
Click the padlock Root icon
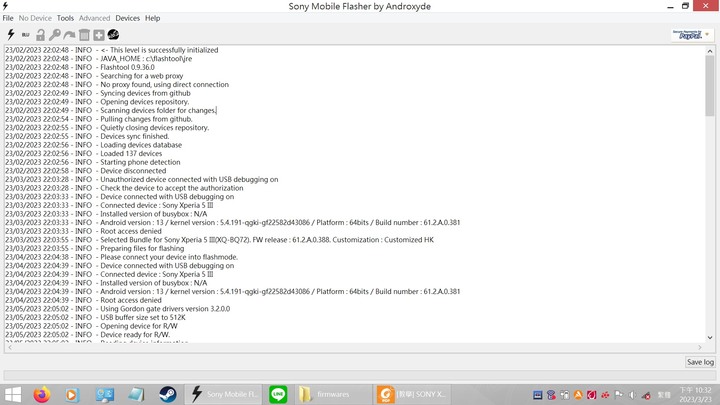[x=40, y=35]
